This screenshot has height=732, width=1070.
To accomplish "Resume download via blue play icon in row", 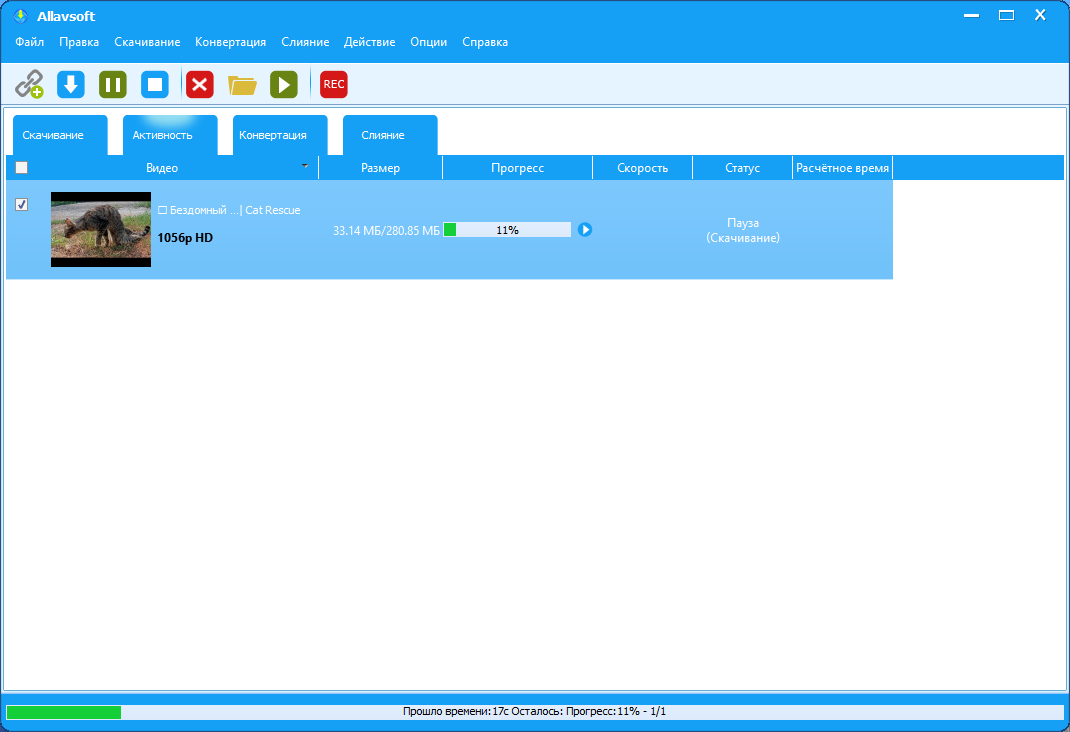I will point(585,230).
